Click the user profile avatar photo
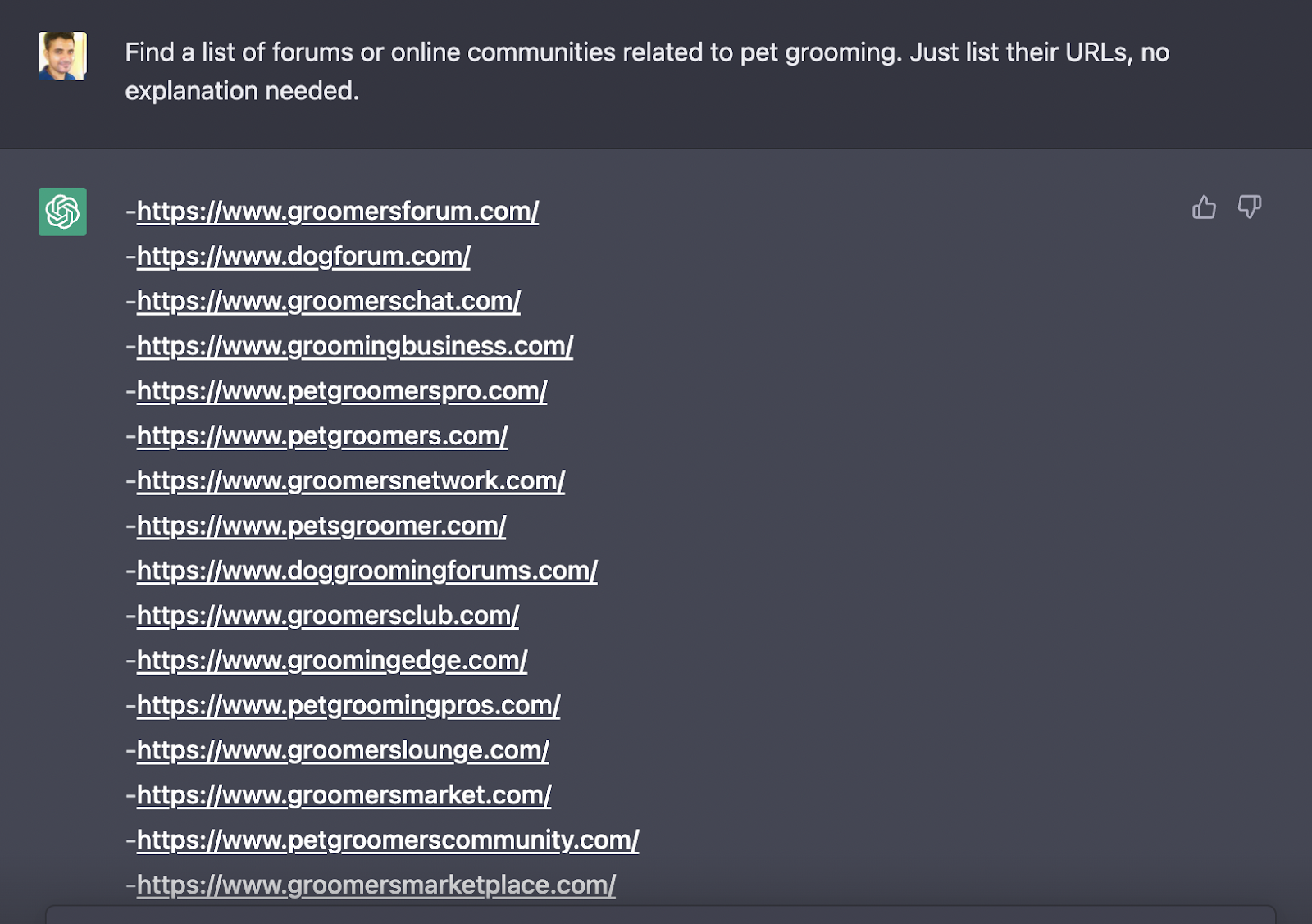This screenshot has width=1312, height=924. tap(62, 56)
